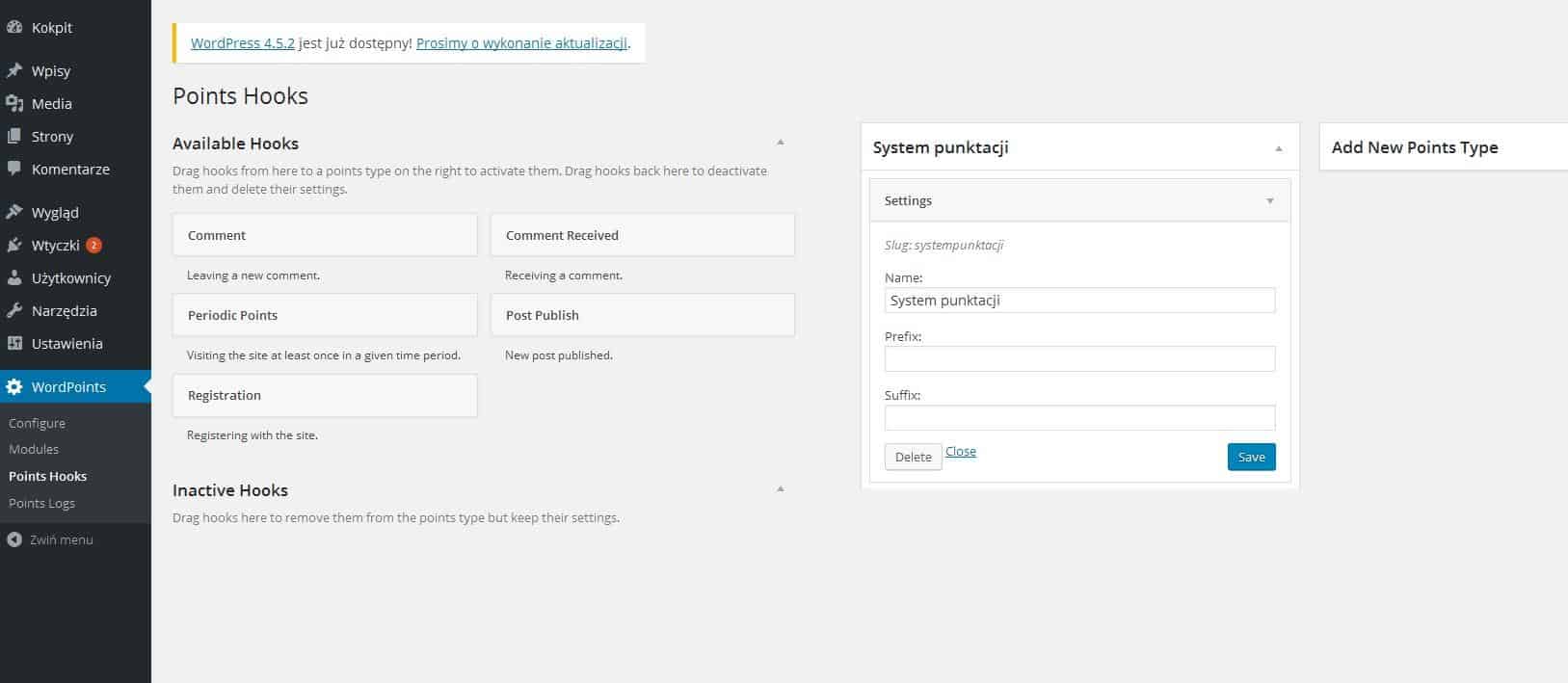Select the Comment Received hook box

pos(643,235)
